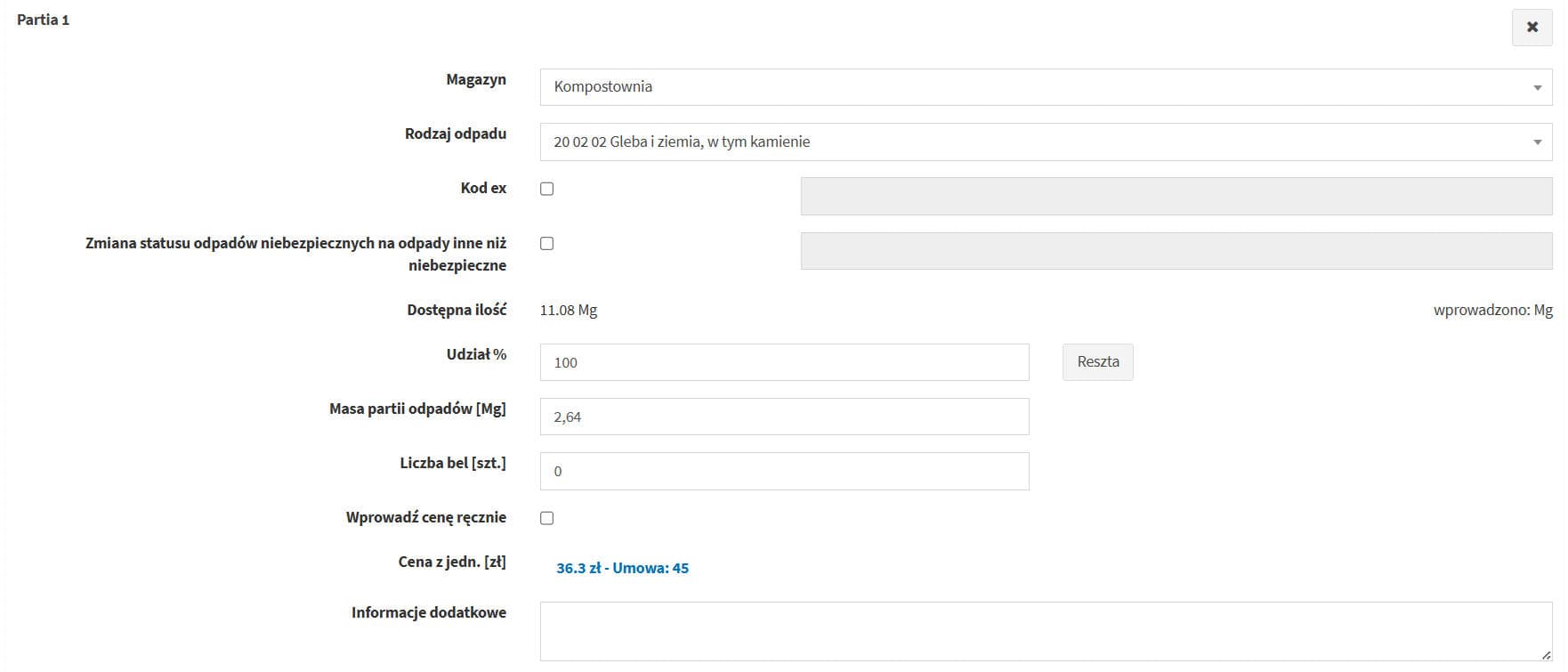Click the Informacje dodatkowe text area
This screenshot has height=672, width=1568.
[1045, 630]
